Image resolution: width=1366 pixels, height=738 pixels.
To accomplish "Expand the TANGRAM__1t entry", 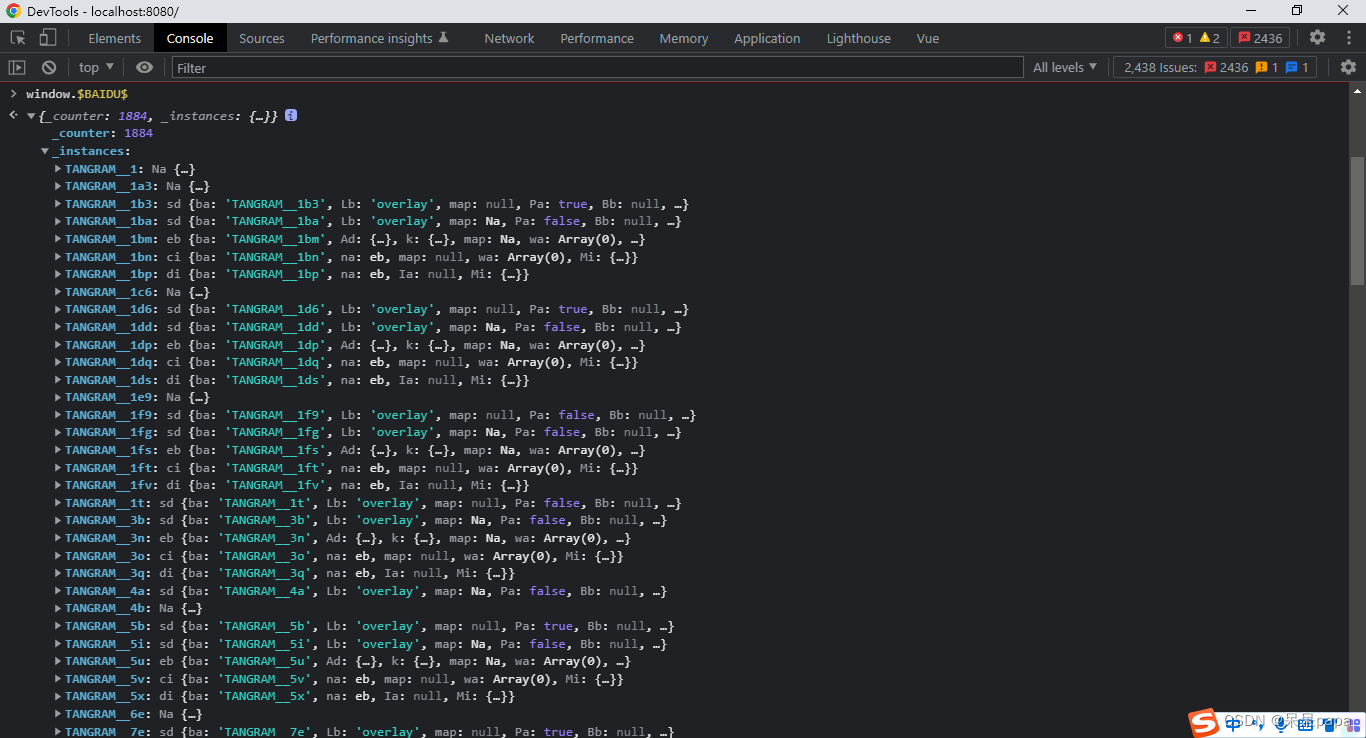I will coord(58,503).
